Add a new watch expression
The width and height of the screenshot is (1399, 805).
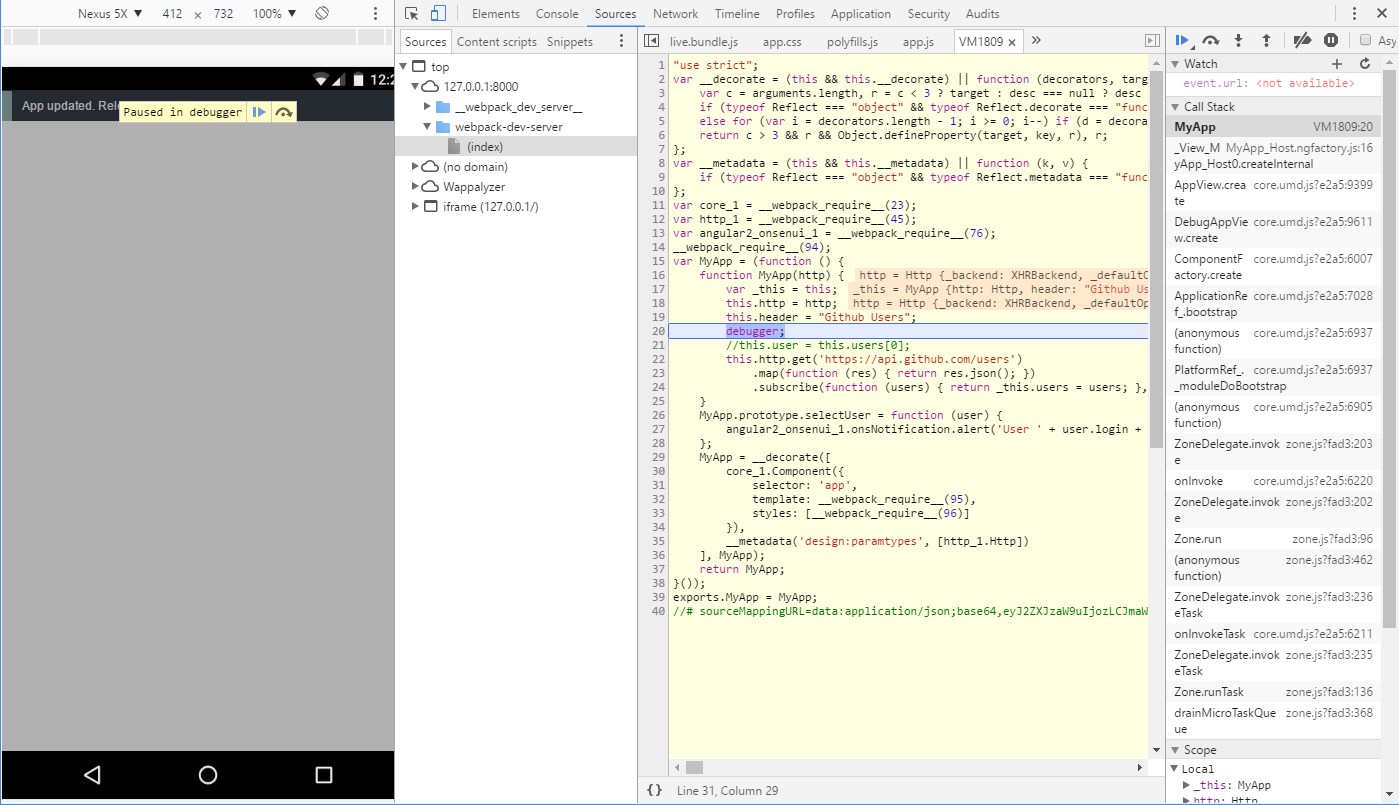[1337, 64]
